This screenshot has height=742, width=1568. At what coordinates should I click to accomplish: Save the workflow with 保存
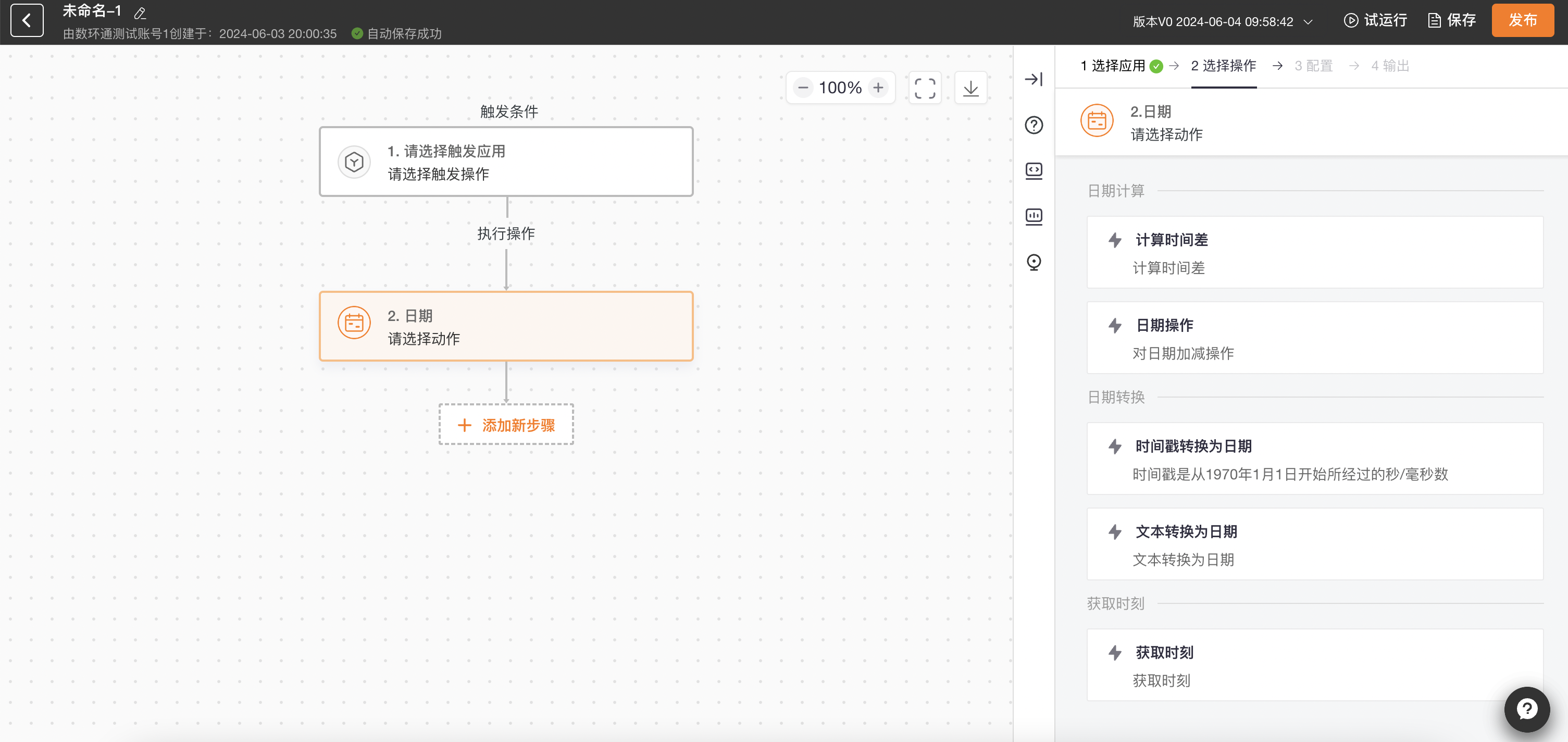click(1452, 21)
